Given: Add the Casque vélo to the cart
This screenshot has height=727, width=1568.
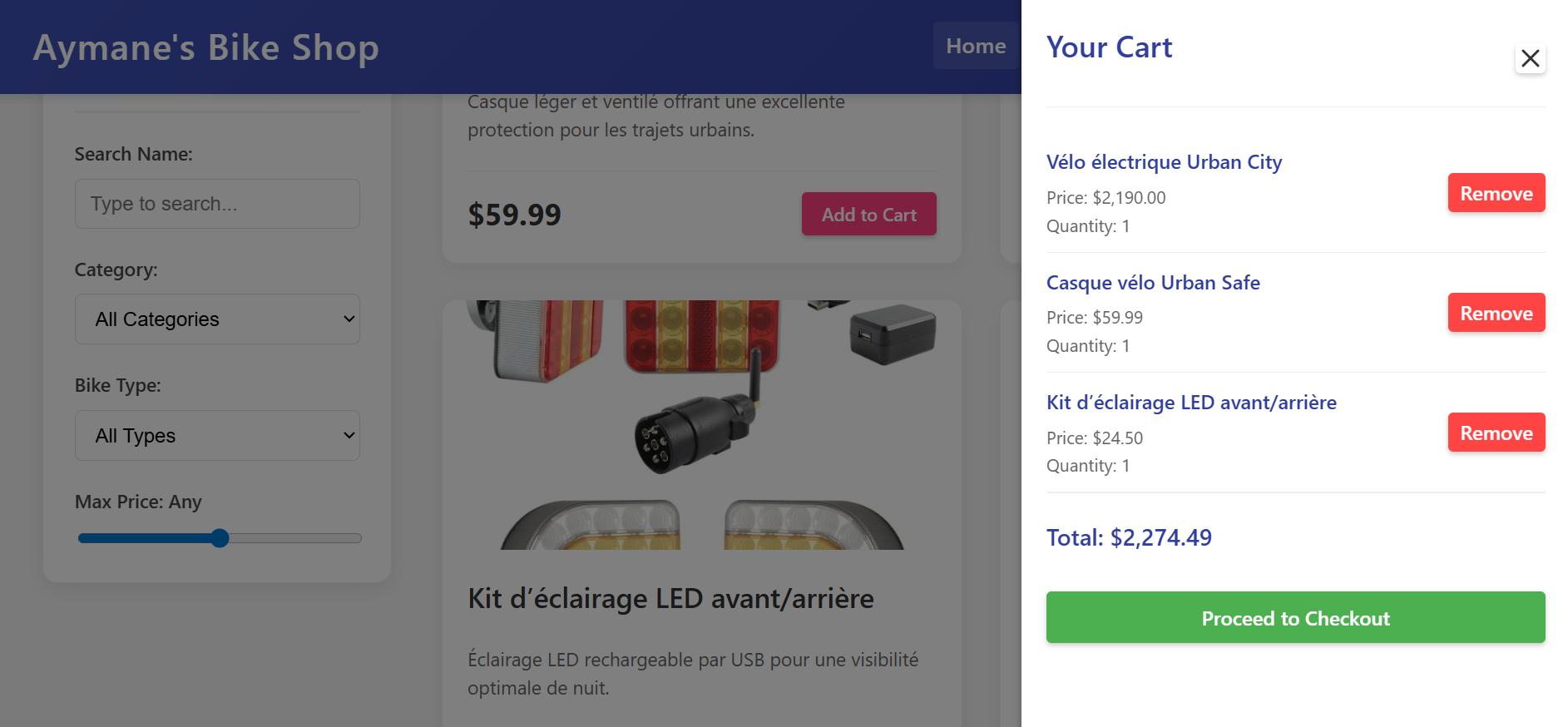Looking at the screenshot, I should [x=868, y=214].
